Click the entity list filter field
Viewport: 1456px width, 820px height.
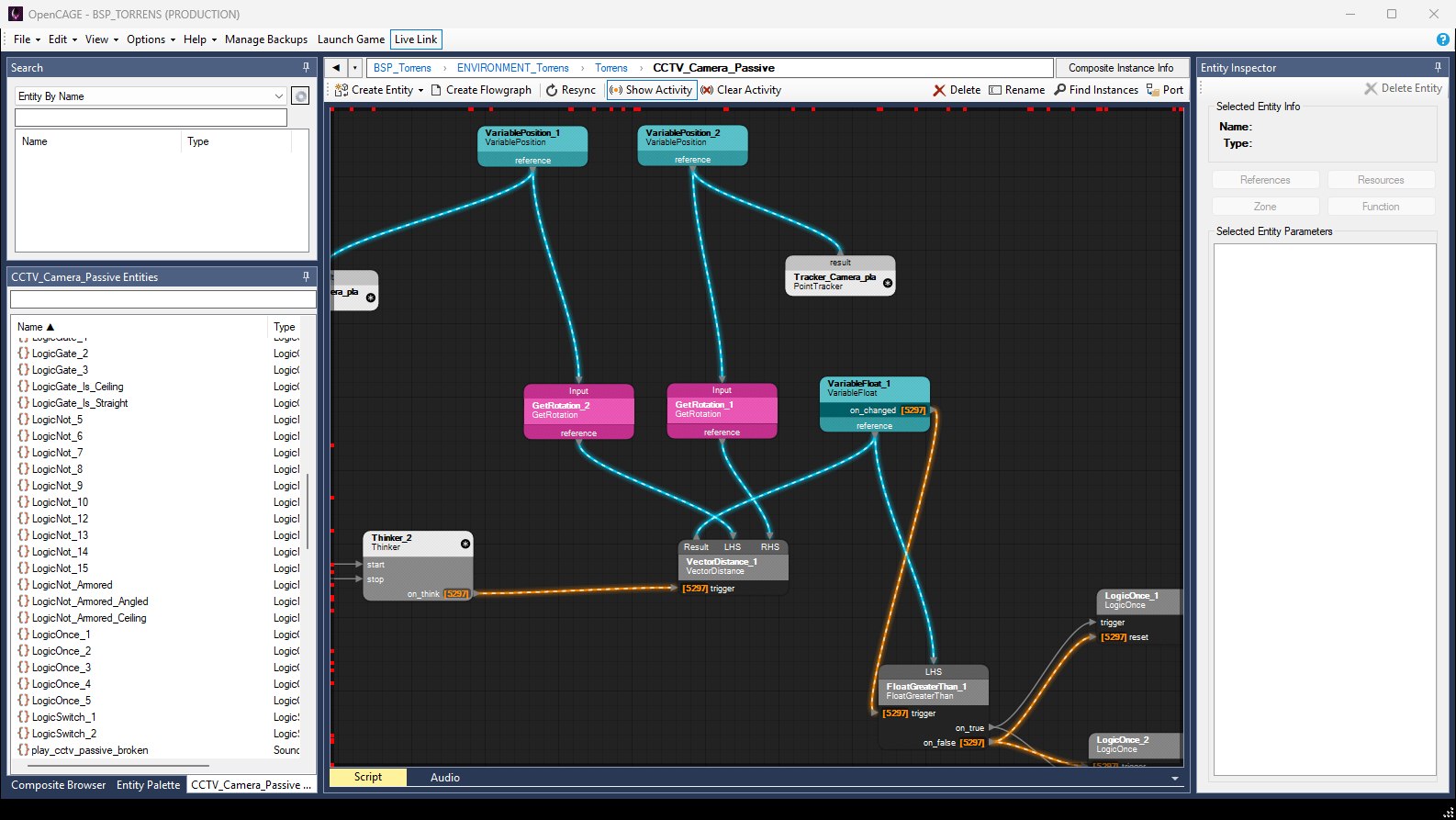pos(162,299)
